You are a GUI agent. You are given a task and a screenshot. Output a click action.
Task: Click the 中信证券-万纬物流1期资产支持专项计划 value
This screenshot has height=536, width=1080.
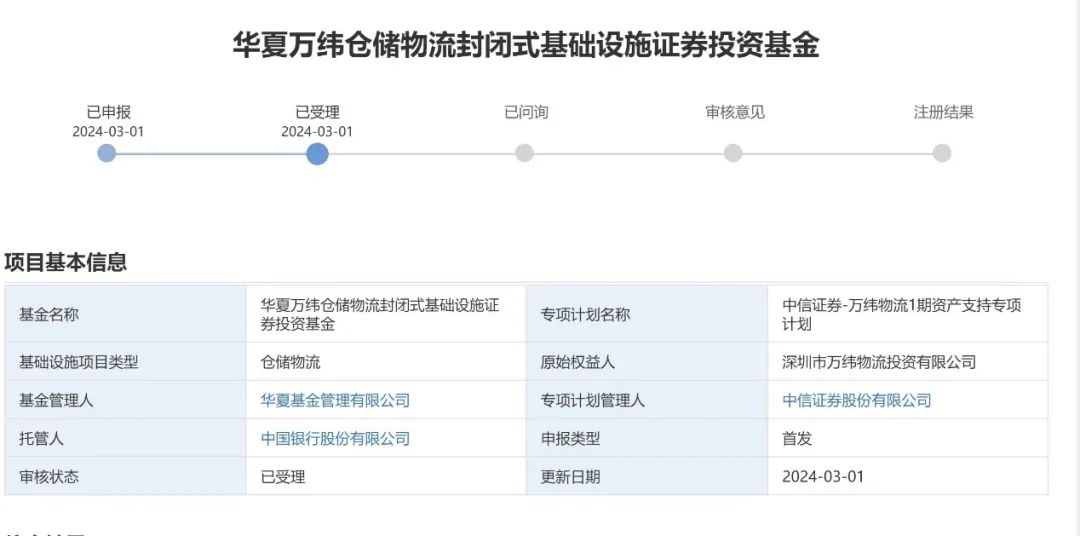[902, 314]
